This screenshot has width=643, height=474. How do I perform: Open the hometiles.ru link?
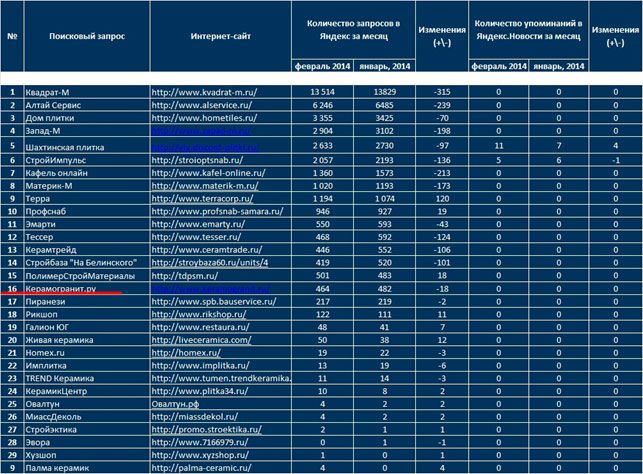[202, 117]
